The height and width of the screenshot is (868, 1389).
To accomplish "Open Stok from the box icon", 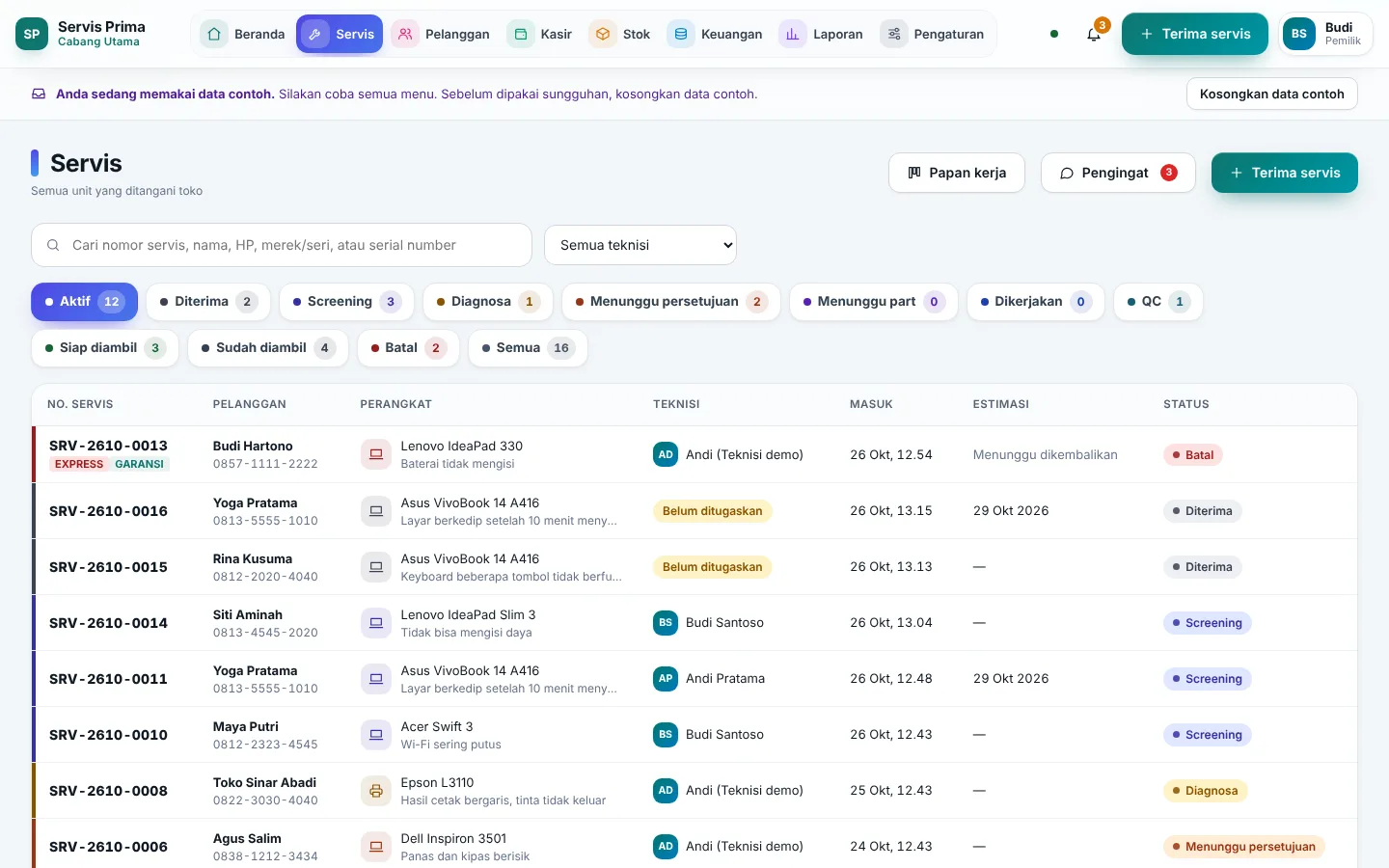I will click(603, 34).
